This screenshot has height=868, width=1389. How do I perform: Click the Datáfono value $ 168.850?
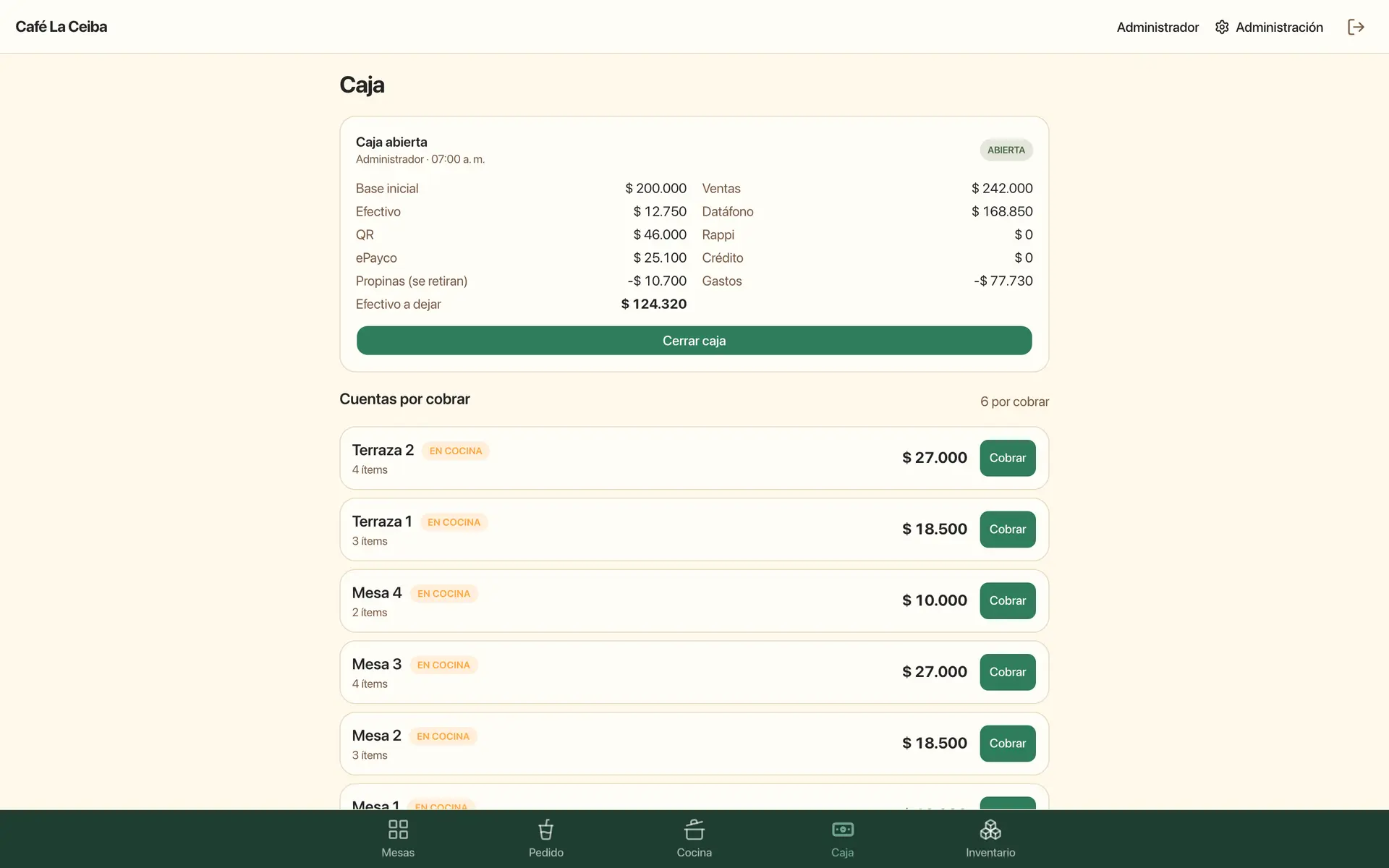tap(1002, 211)
